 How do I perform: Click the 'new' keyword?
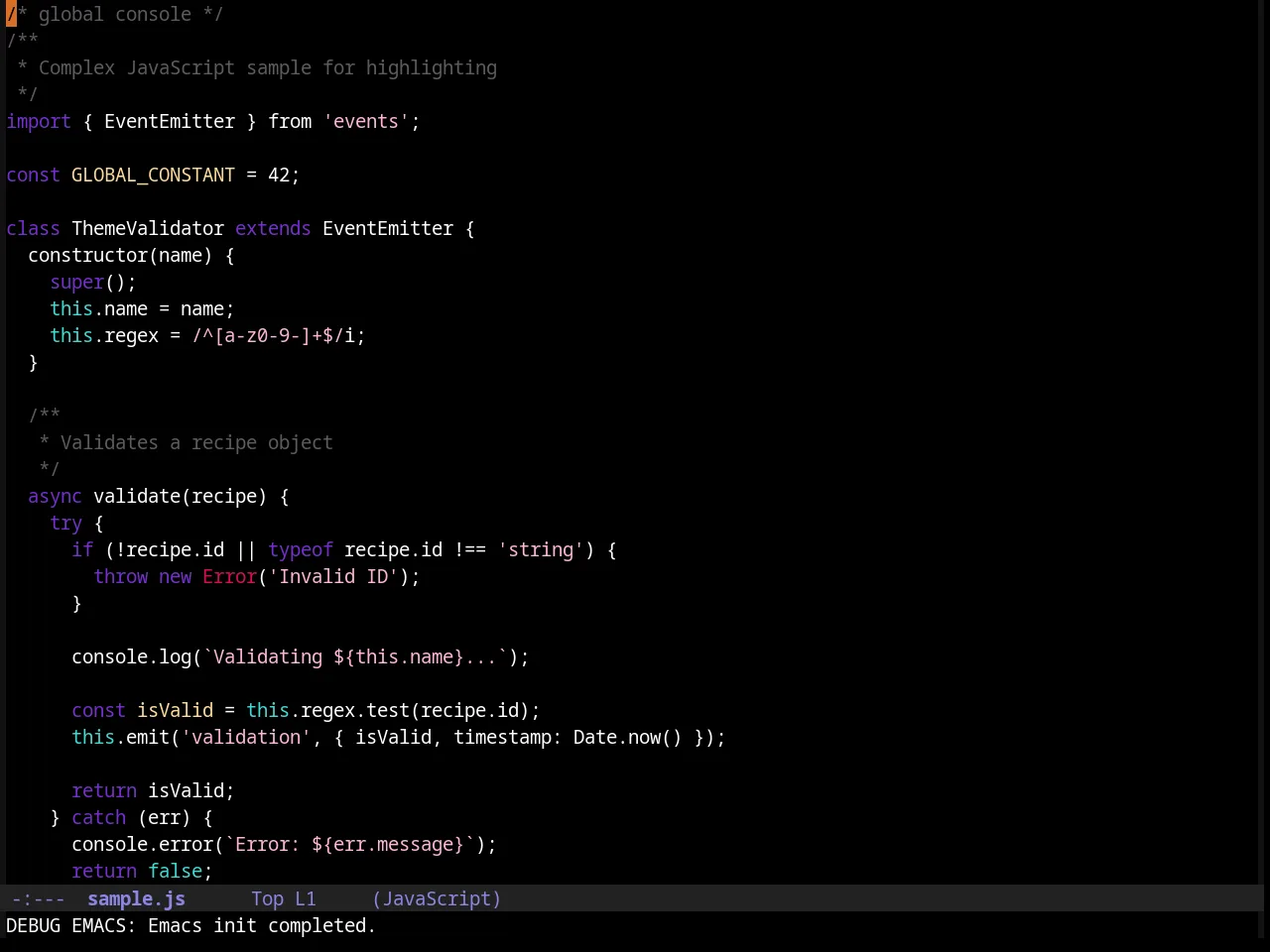click(175, 576)
